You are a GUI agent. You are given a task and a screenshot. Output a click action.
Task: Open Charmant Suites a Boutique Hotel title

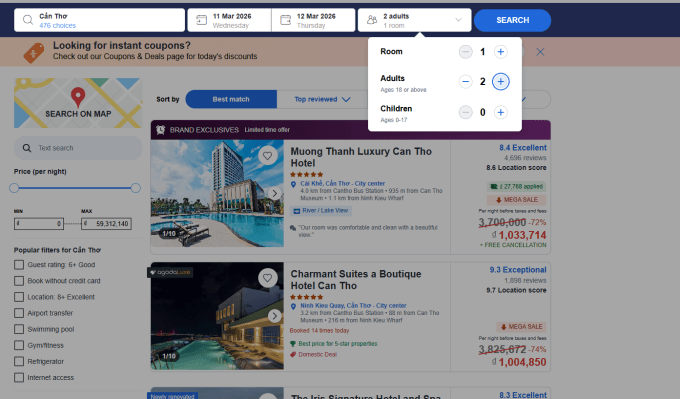tap(356, 280)
